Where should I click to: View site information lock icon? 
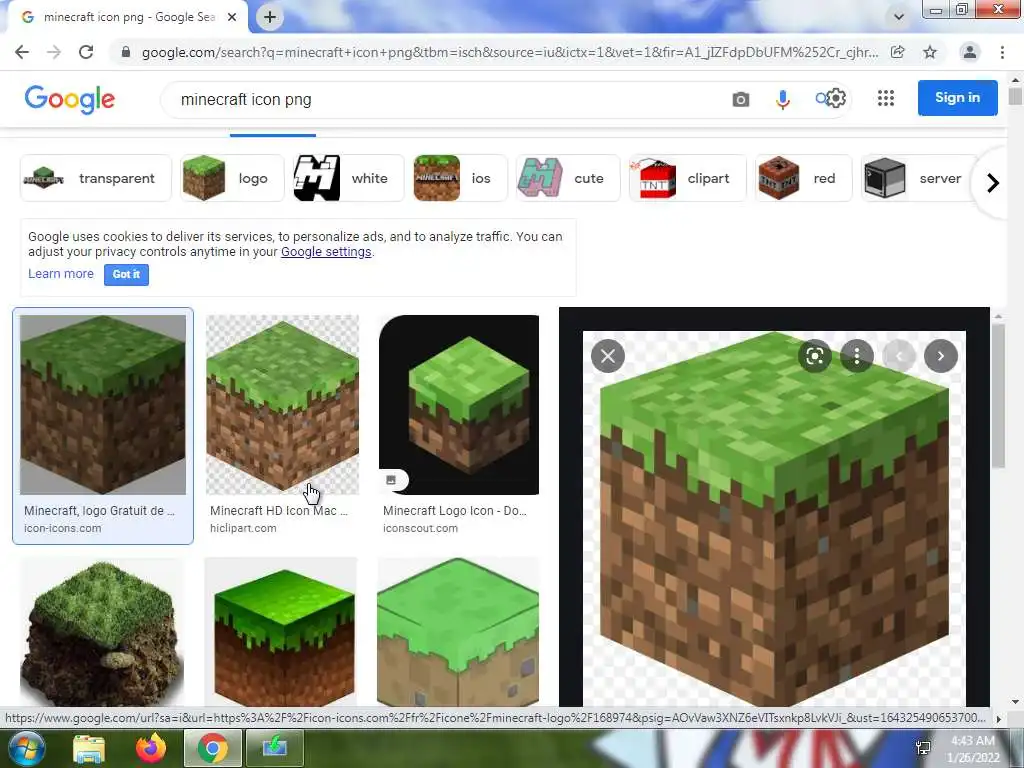point(126,52)
